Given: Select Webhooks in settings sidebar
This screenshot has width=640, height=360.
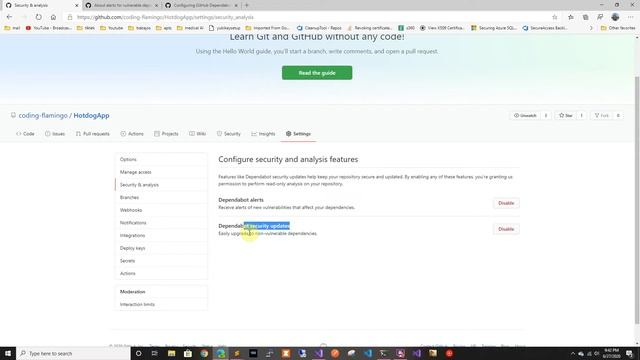Looking at the screenshot, I should pyautogui.click(x=161, y=210).
